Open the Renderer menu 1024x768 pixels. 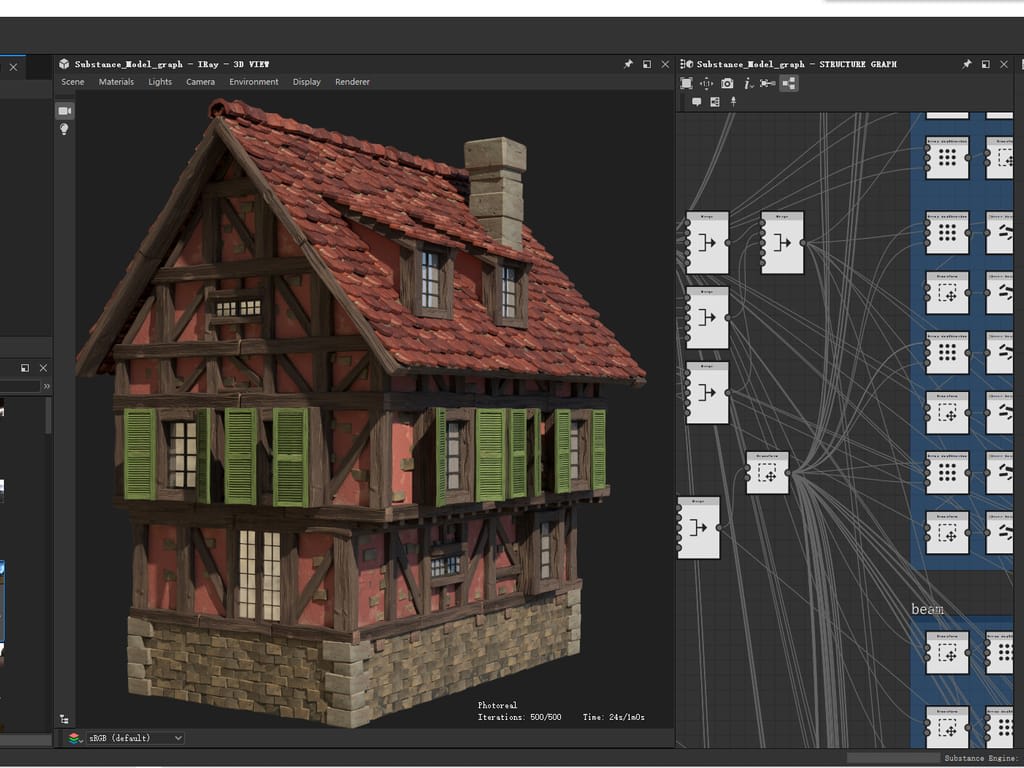point(352,82)
